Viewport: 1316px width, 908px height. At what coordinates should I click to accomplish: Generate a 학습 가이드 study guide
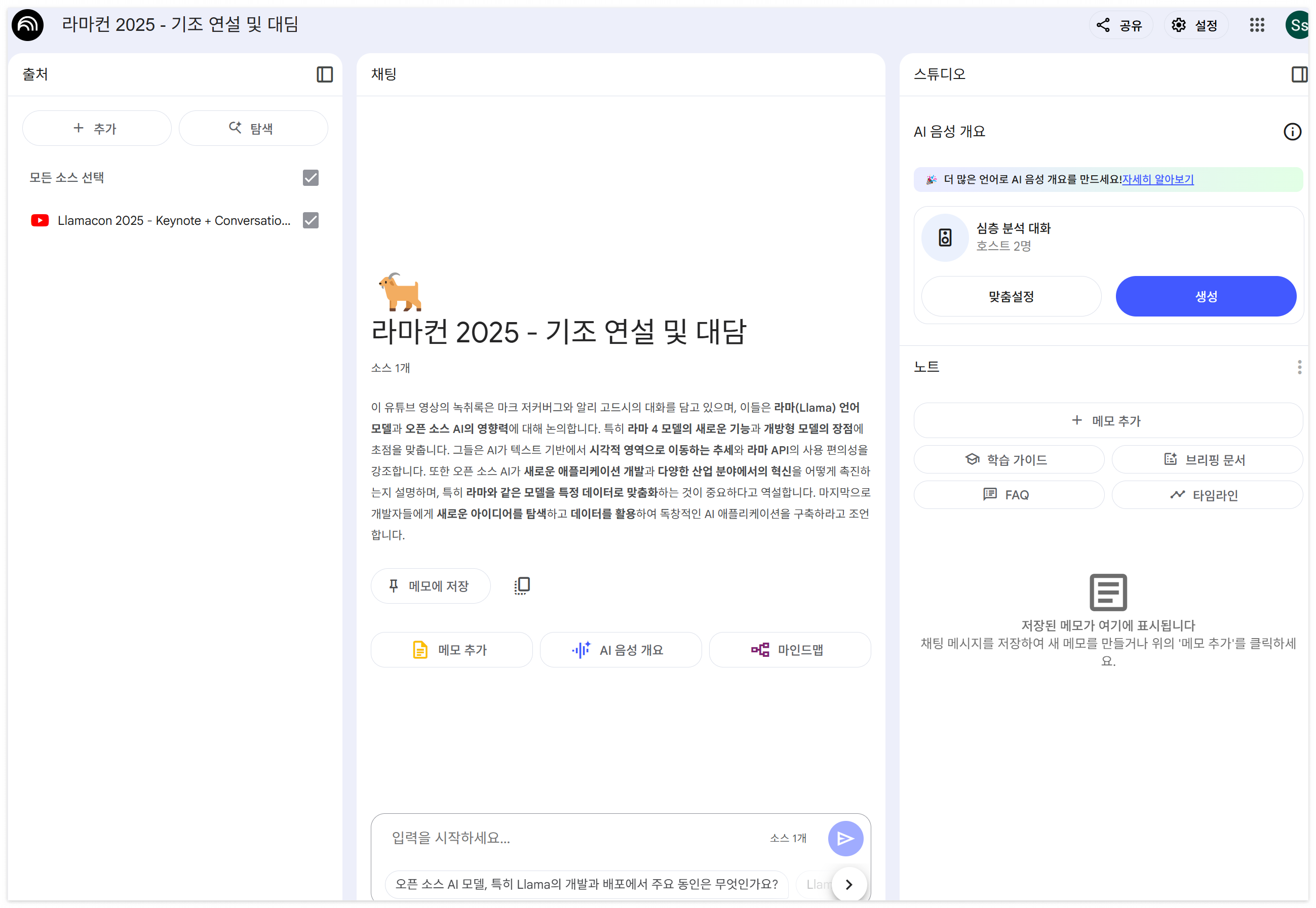(x=1008, y=460)
